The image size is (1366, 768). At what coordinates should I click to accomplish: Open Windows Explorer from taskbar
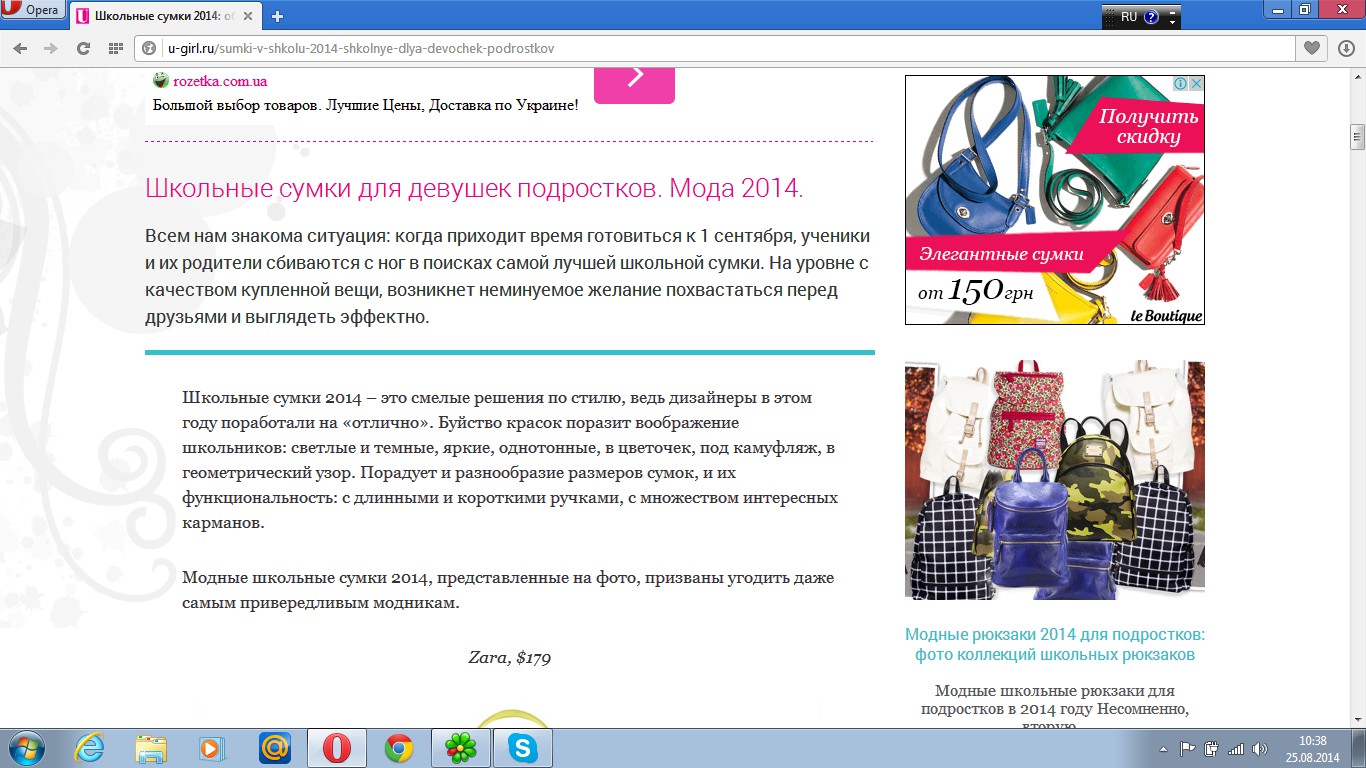[152, 748]
